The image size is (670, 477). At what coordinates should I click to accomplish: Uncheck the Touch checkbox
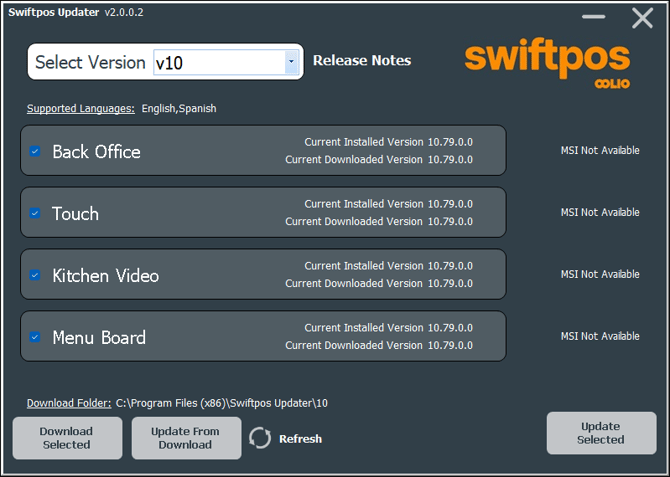pyautogui.click(x=35, y=213)
